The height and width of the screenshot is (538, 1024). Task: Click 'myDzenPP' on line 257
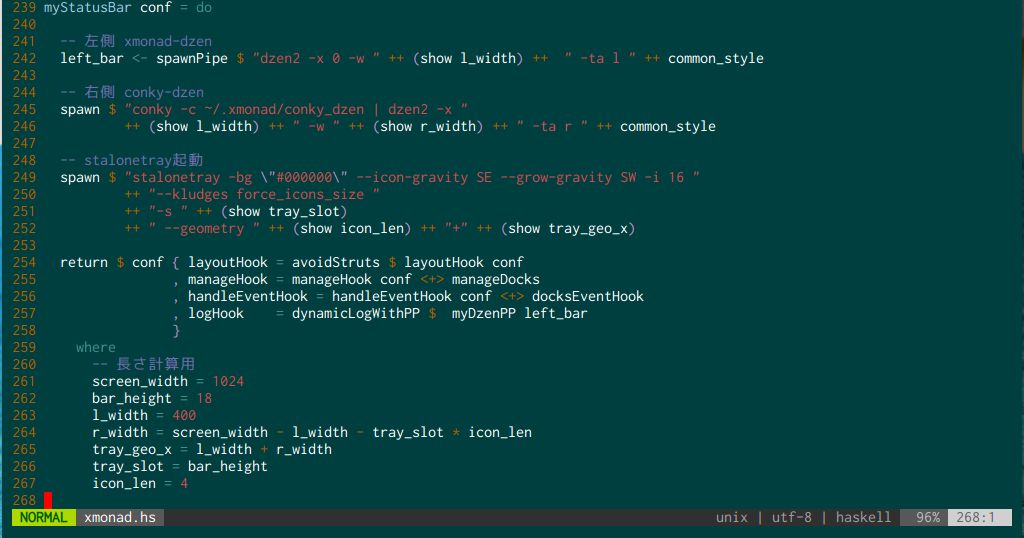point(484,313)
